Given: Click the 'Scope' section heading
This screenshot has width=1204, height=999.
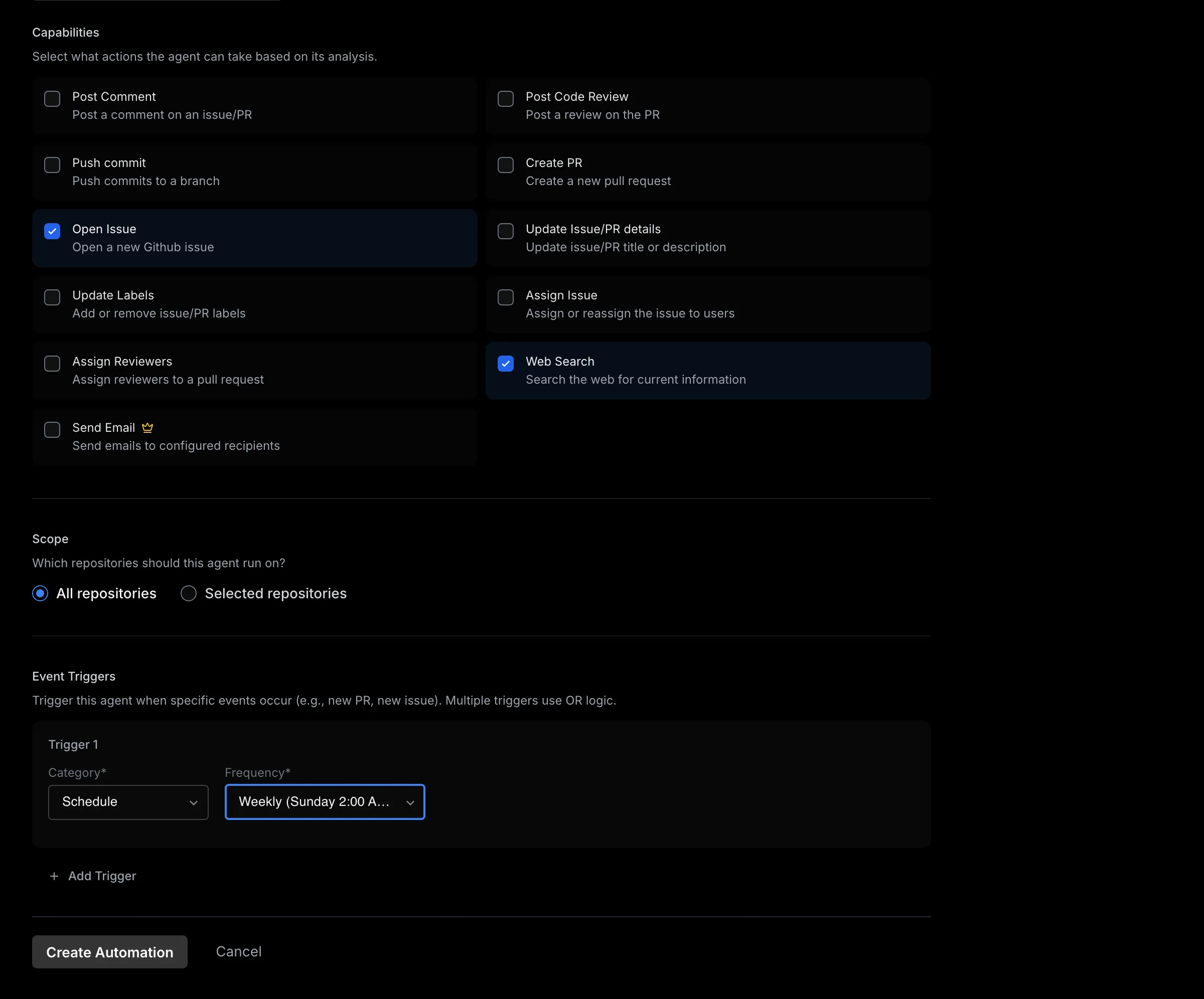Looking at the screenshot, I should (x=51, y=539).
